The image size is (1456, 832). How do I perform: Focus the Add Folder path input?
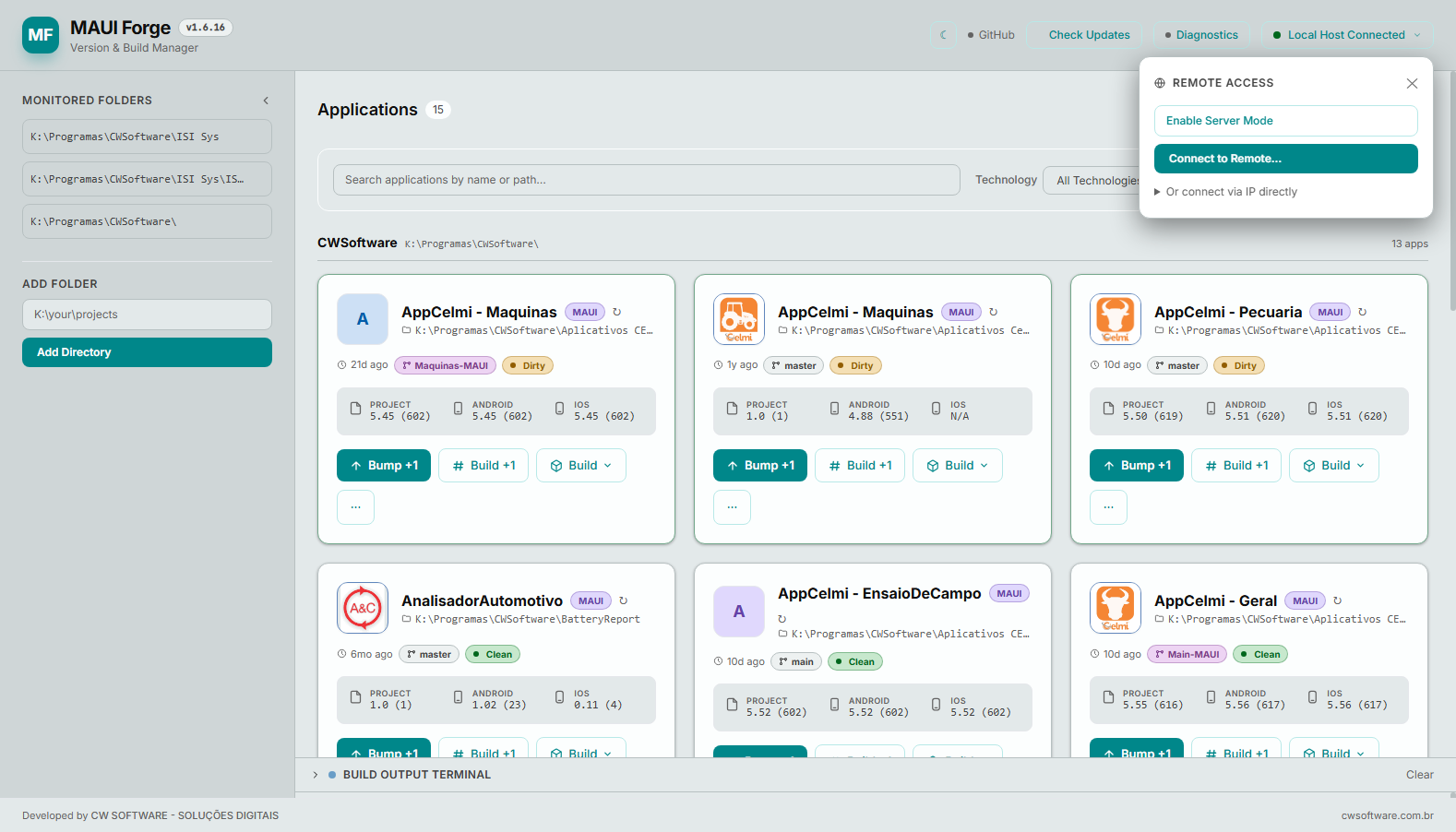pyautogui.click(x=147, y=315)
